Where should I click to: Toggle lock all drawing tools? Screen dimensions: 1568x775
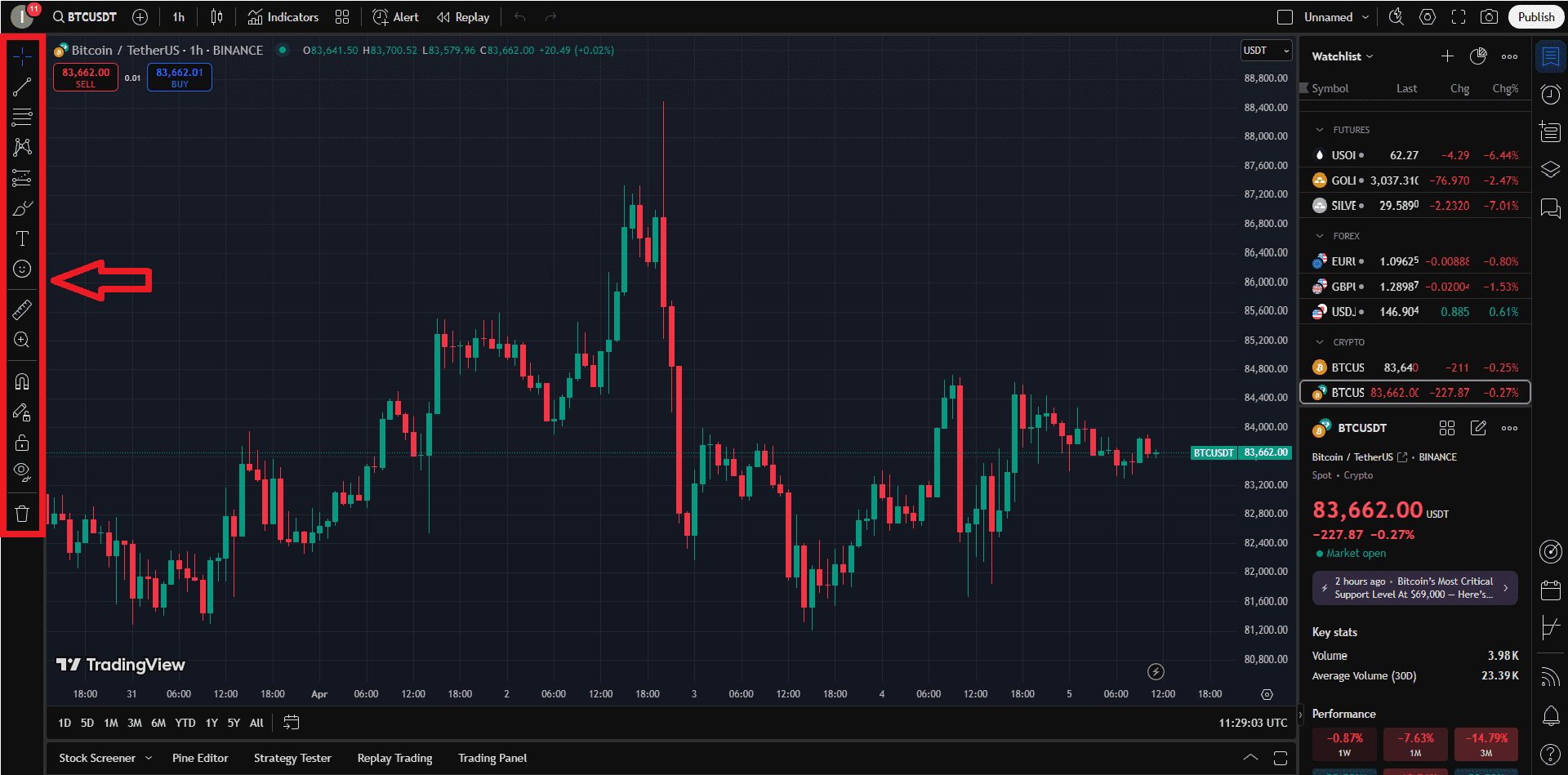tap(22, 443)
